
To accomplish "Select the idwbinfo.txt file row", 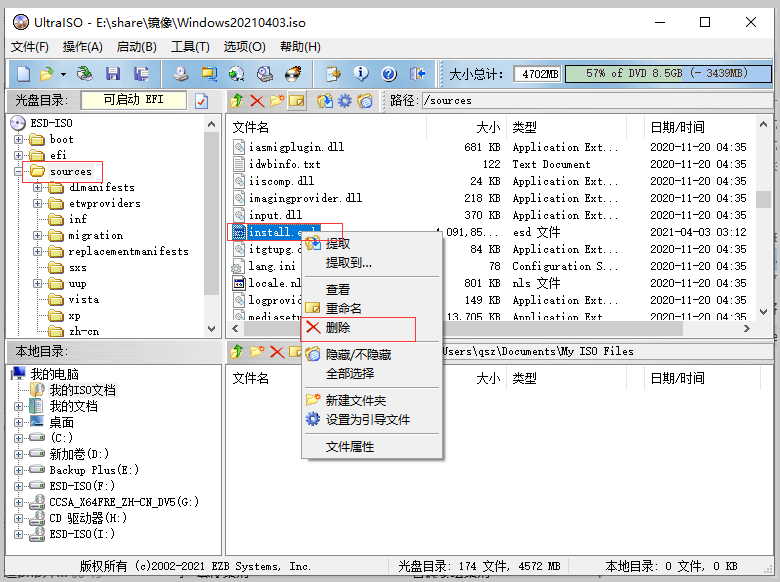I will click(489, 164).
